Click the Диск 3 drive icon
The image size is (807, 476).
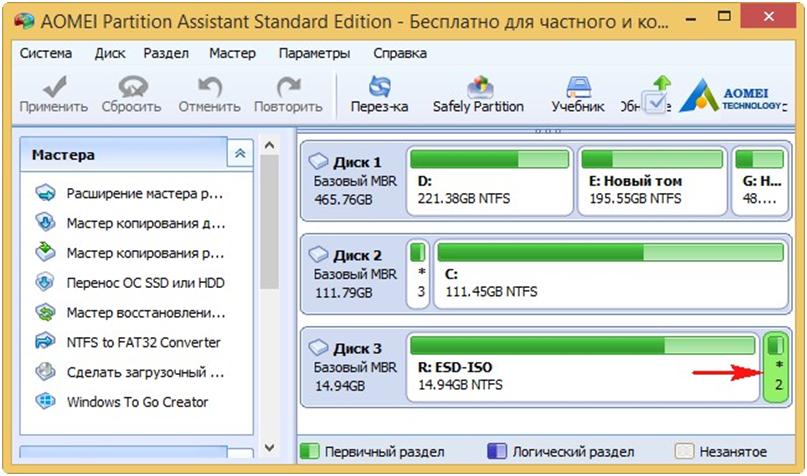tap(319, 348)
